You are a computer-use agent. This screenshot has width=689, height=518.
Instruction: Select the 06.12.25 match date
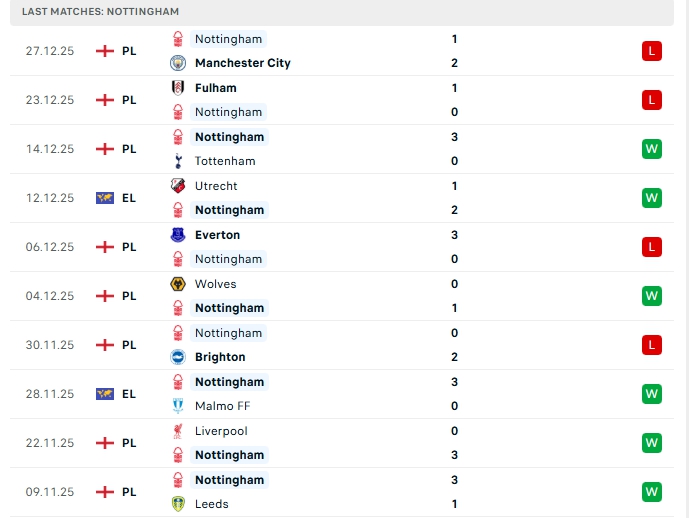(x=50, y=247)
